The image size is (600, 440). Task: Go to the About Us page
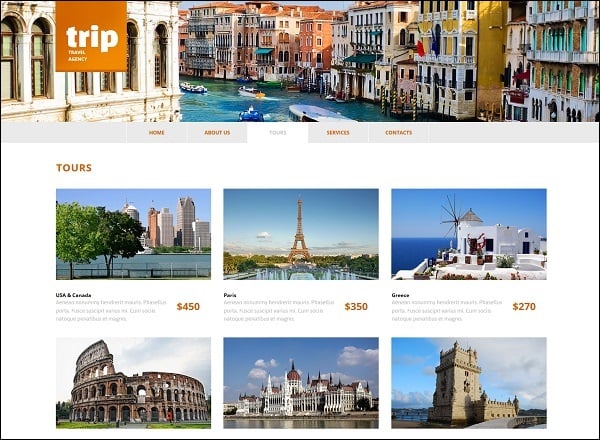[217, 133]
